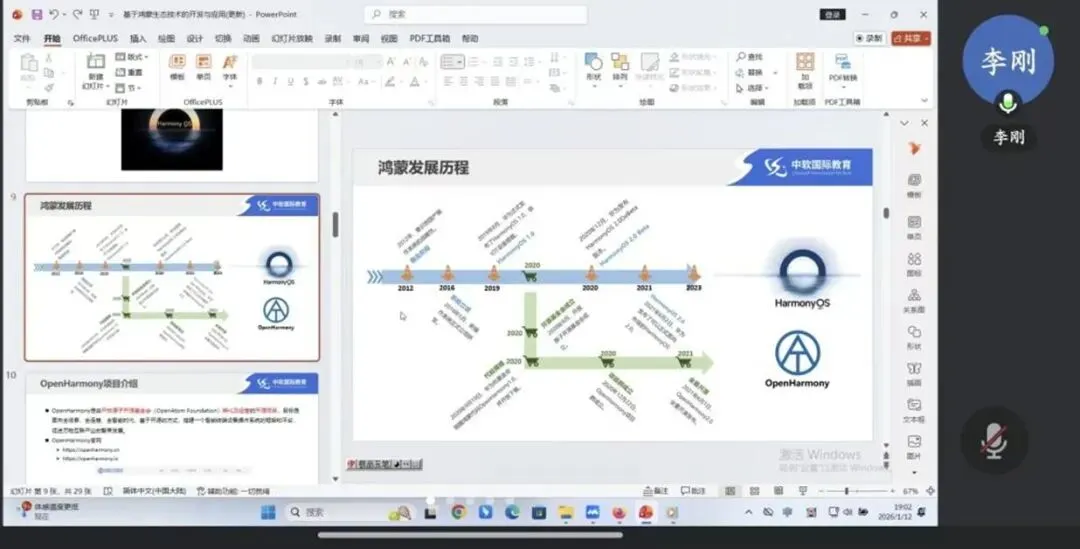Click the text highlight color pen
The width and height of the screenshot is (1080, 549).
(390, 82)
